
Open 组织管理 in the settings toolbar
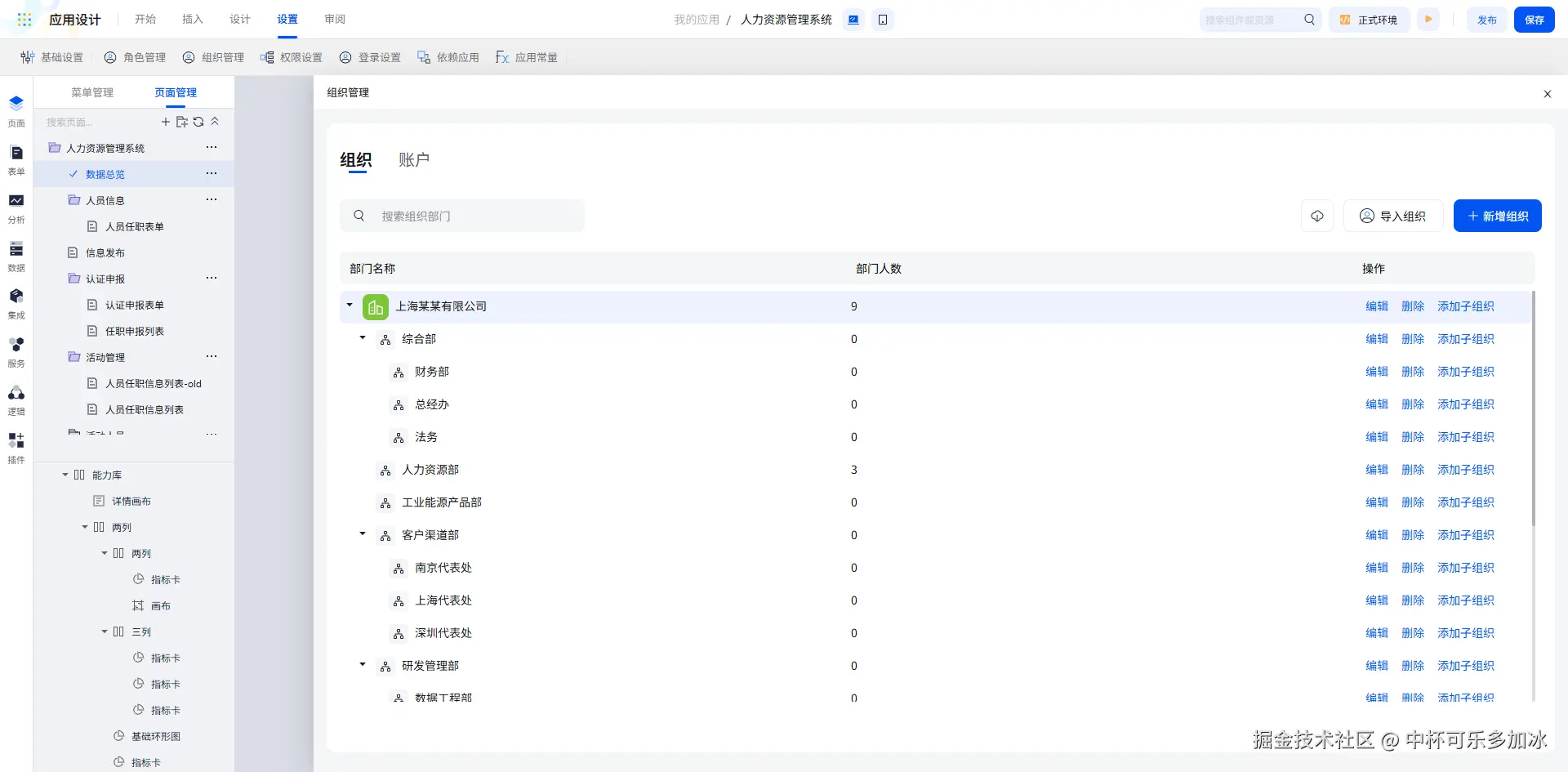click(x=213, y=57)
